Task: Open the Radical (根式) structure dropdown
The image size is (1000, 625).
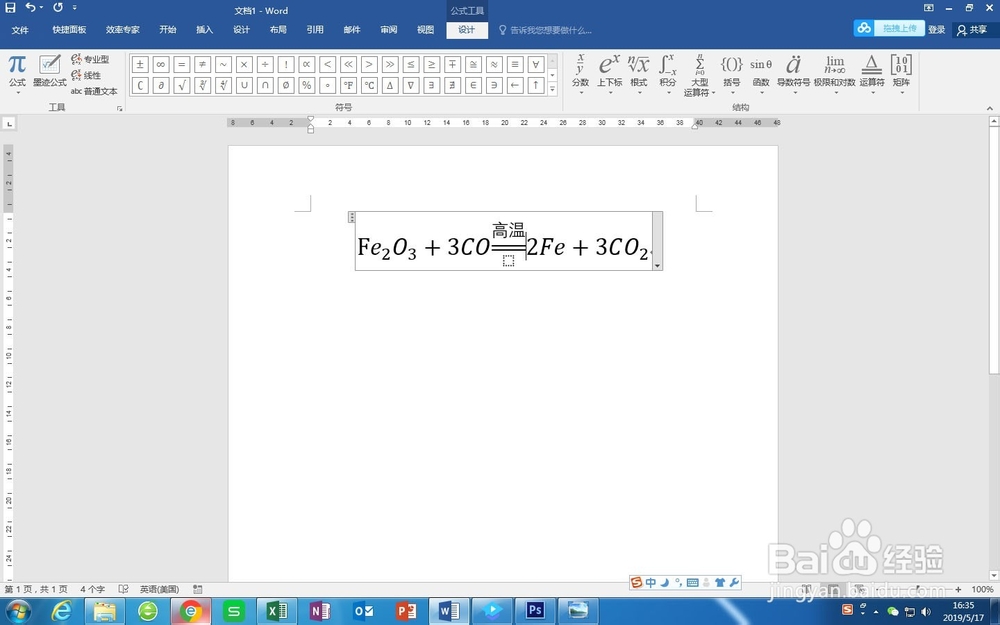Action: 639,74
